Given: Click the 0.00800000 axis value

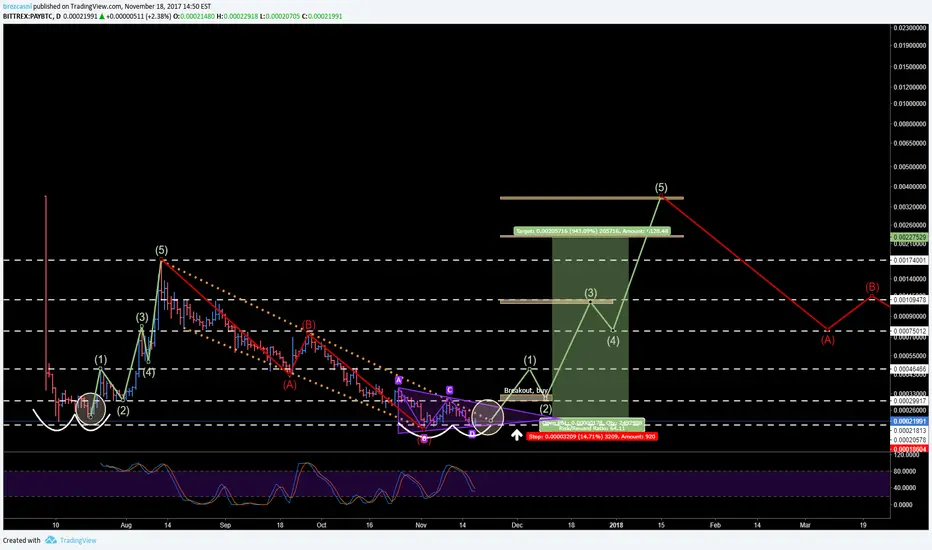Looking at the screenshot, I should [x=910, y=124].
